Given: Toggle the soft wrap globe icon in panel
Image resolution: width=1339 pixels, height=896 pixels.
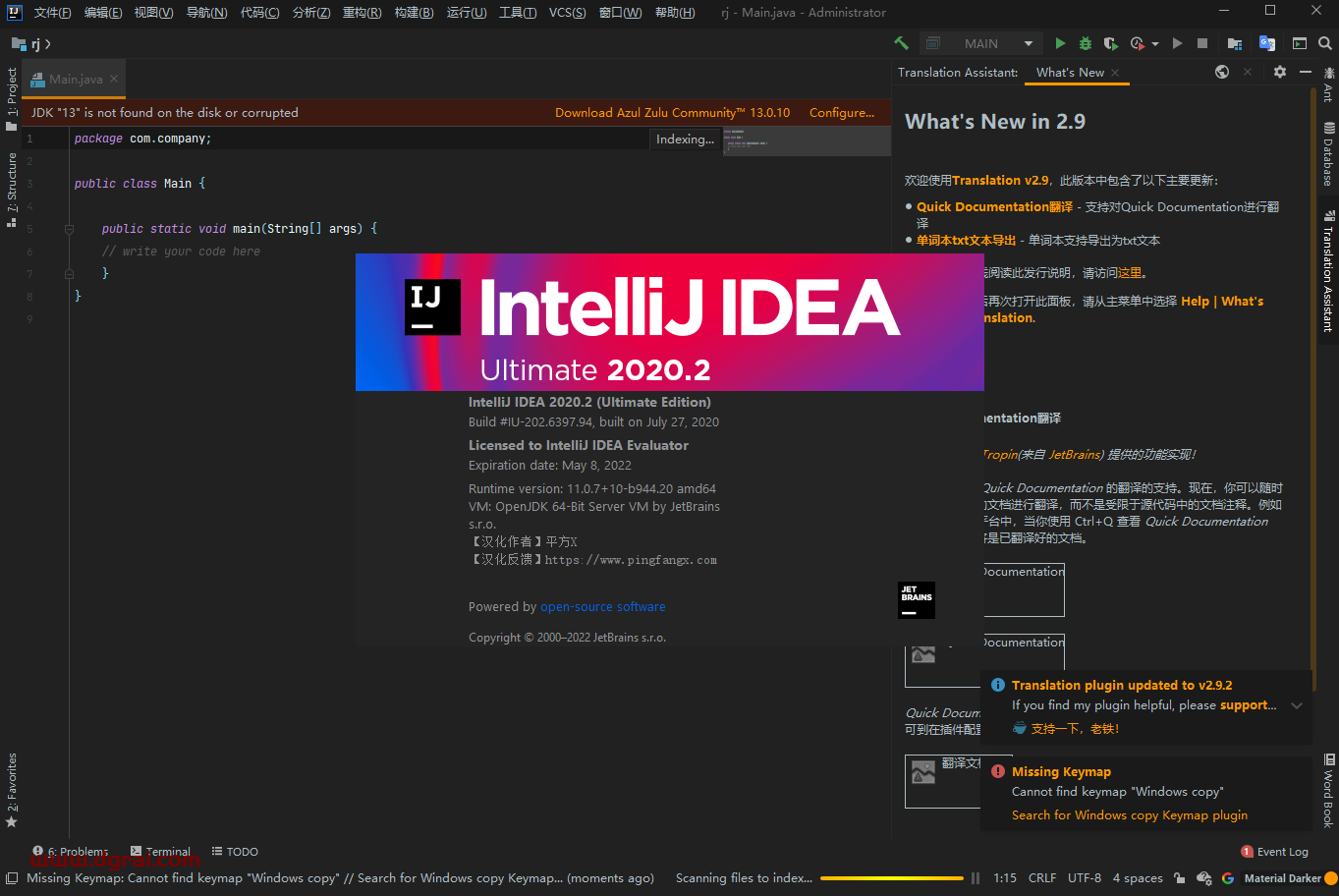Looking at the screenshot, I should click(x=1221, y=72).
